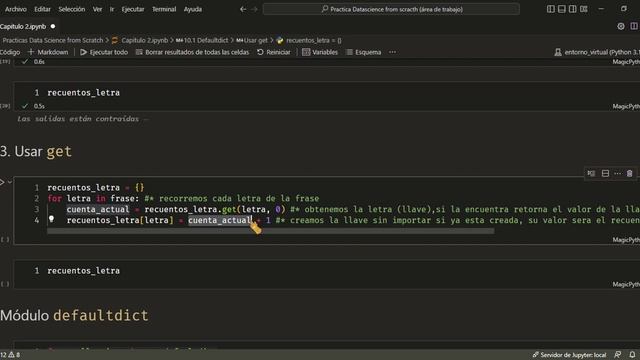Toggle the bottom panel layout icon
The width and height of the screenshot is (640, 360).
562,9
